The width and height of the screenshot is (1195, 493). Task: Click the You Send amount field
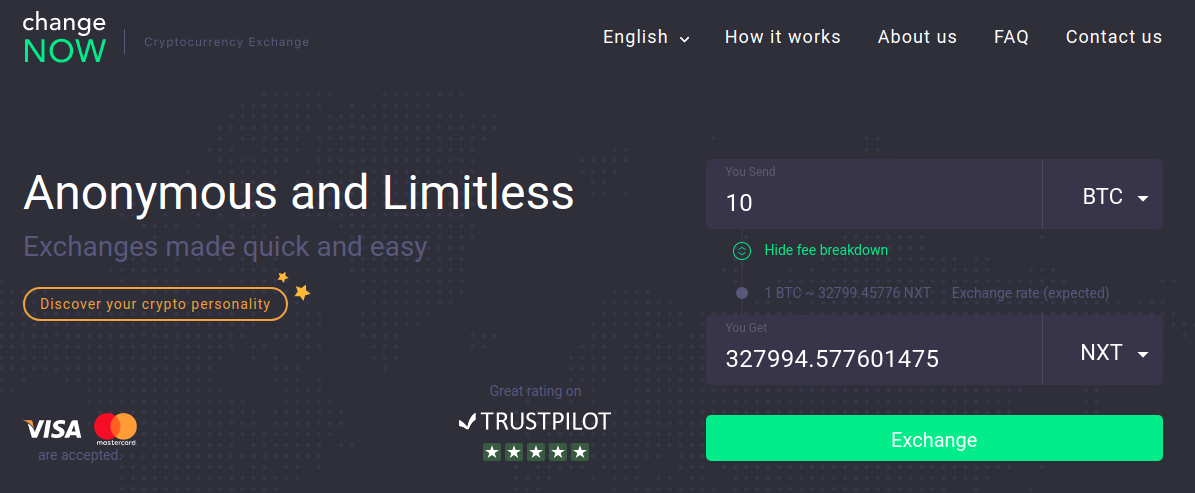pos(874,194)
